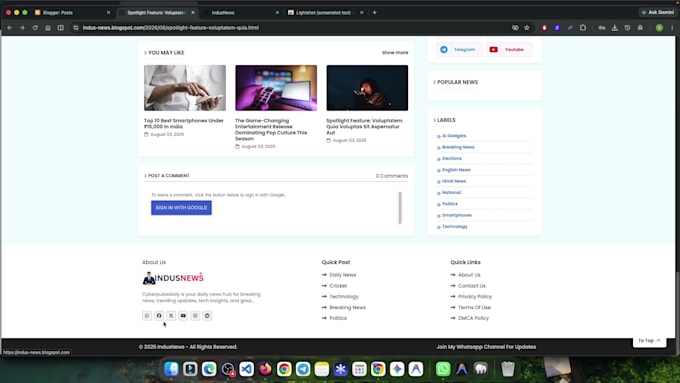The image size is (680, 383).
Task: Open WhatsApp from the dock
Action: coord(443,369)
